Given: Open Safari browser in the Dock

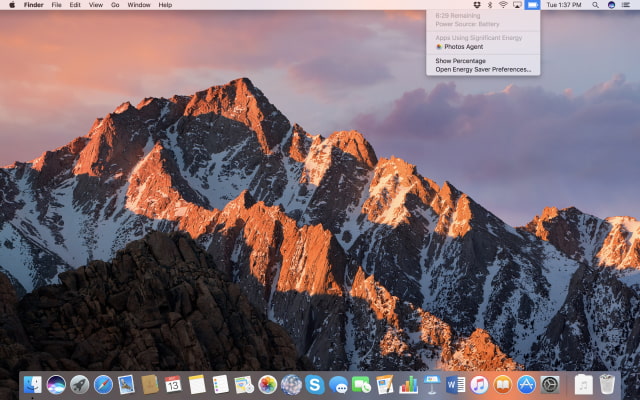Looking at the screenshot, I should click(x=102, y=384).
